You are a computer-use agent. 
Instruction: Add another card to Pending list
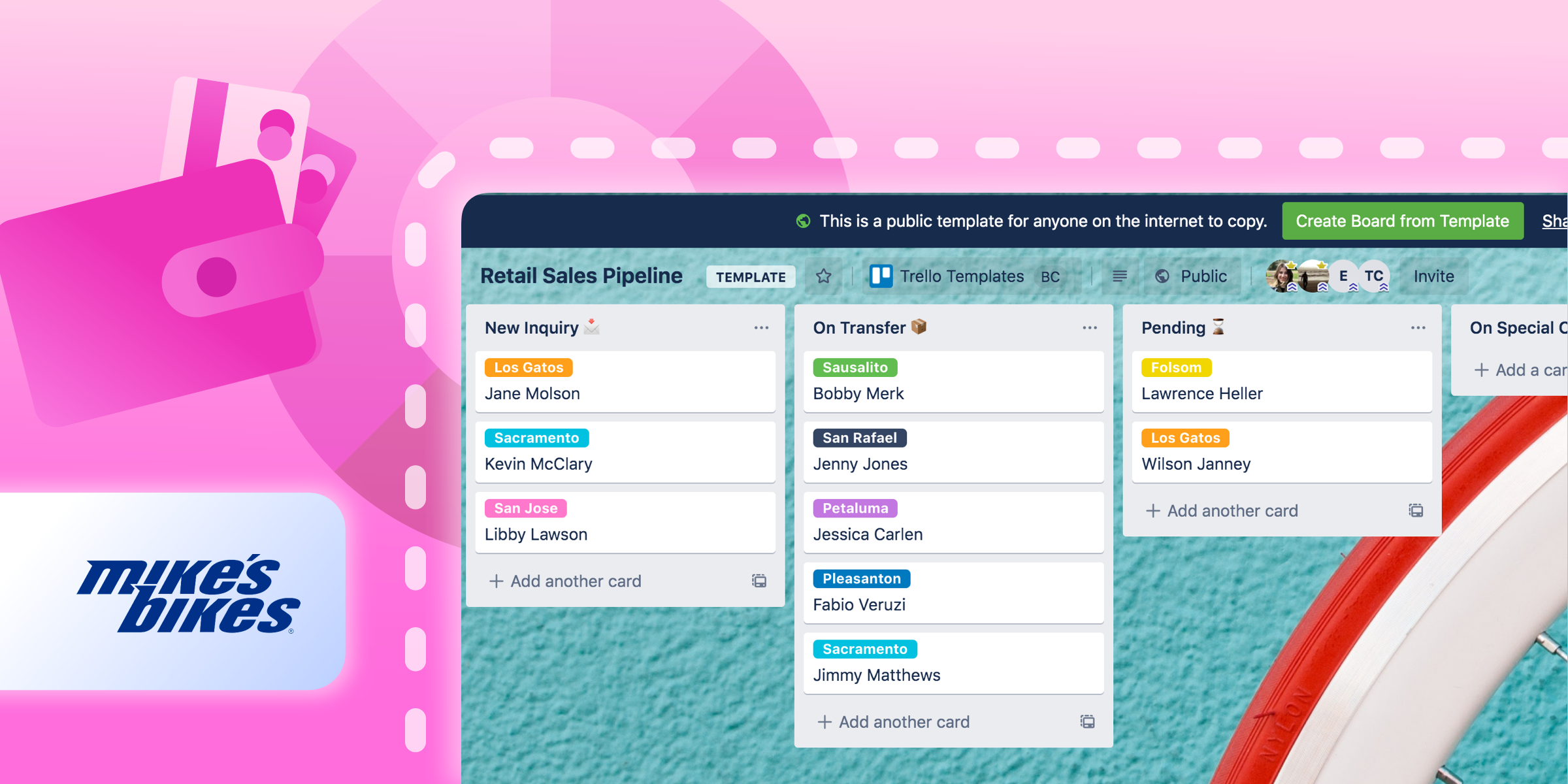(1222, 510)
